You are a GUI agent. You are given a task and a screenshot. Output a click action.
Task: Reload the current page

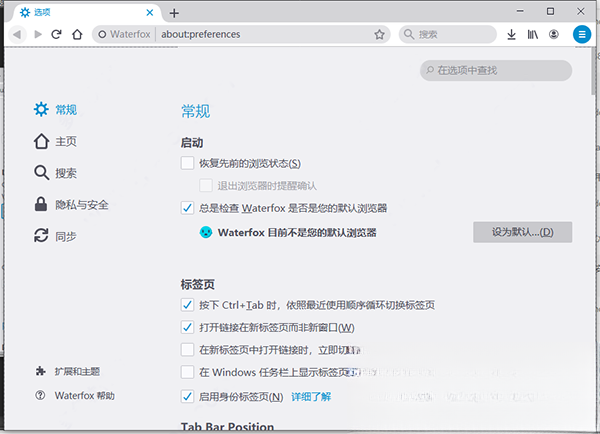(x=57, y=34)
